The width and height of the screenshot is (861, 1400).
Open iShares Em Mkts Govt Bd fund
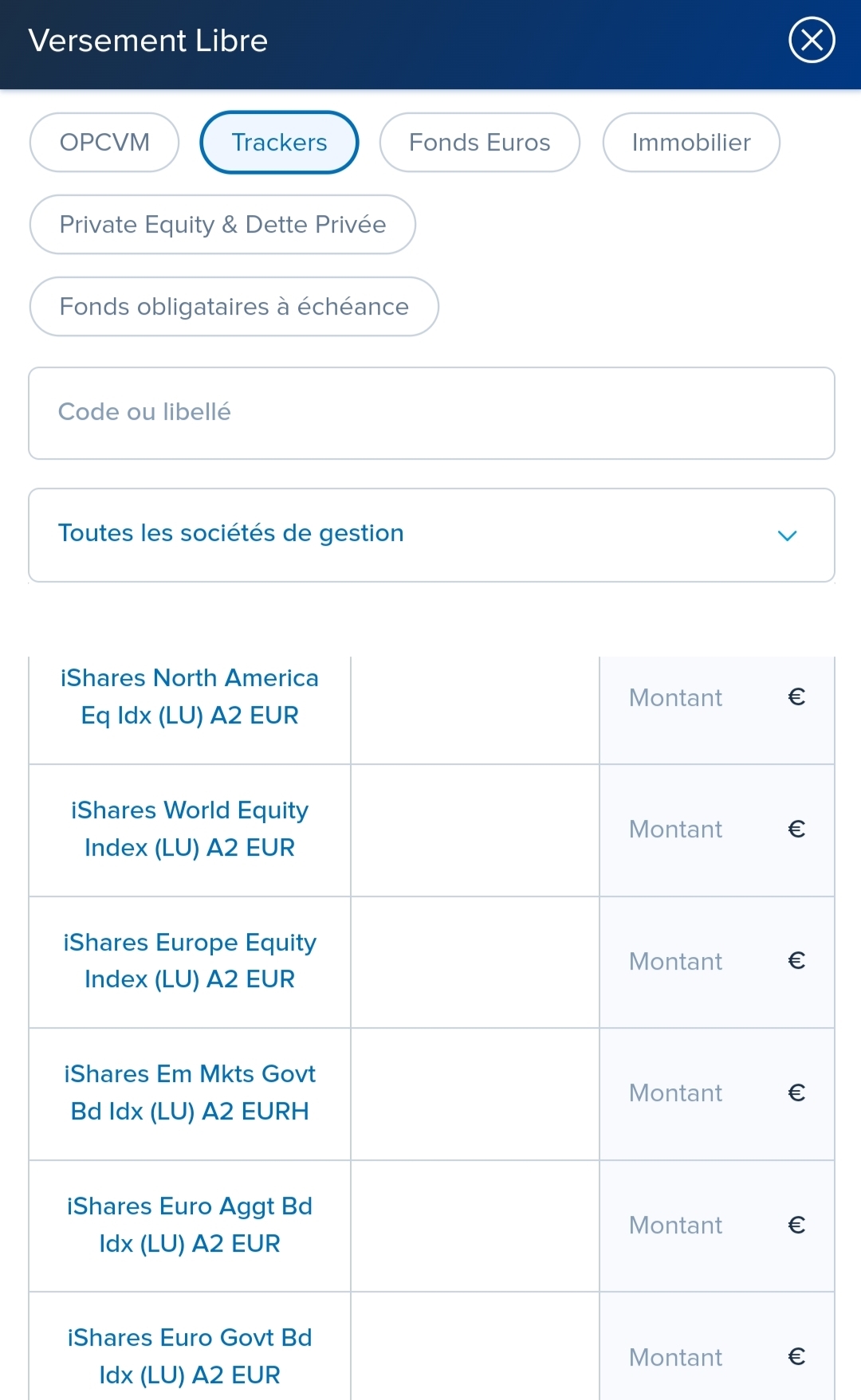click(190, 1092)
